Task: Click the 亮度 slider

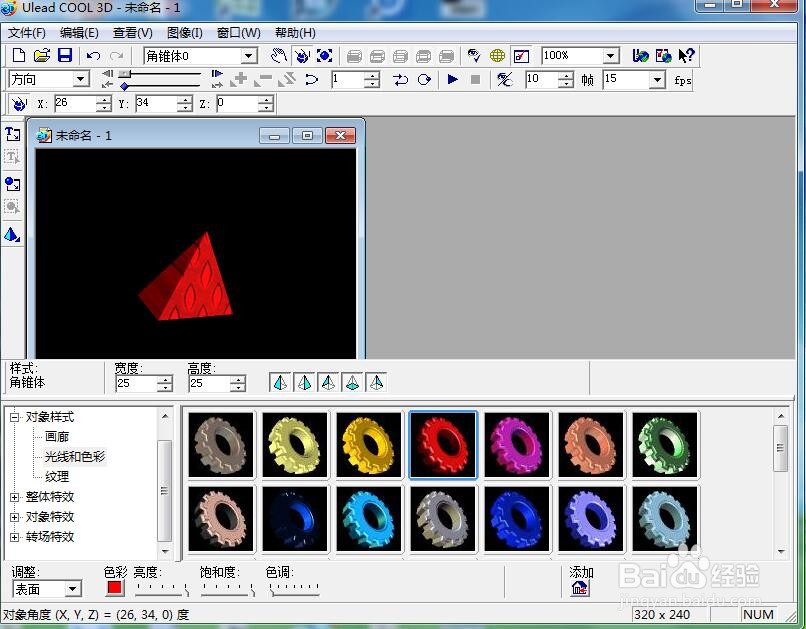Action: point(161,589)
